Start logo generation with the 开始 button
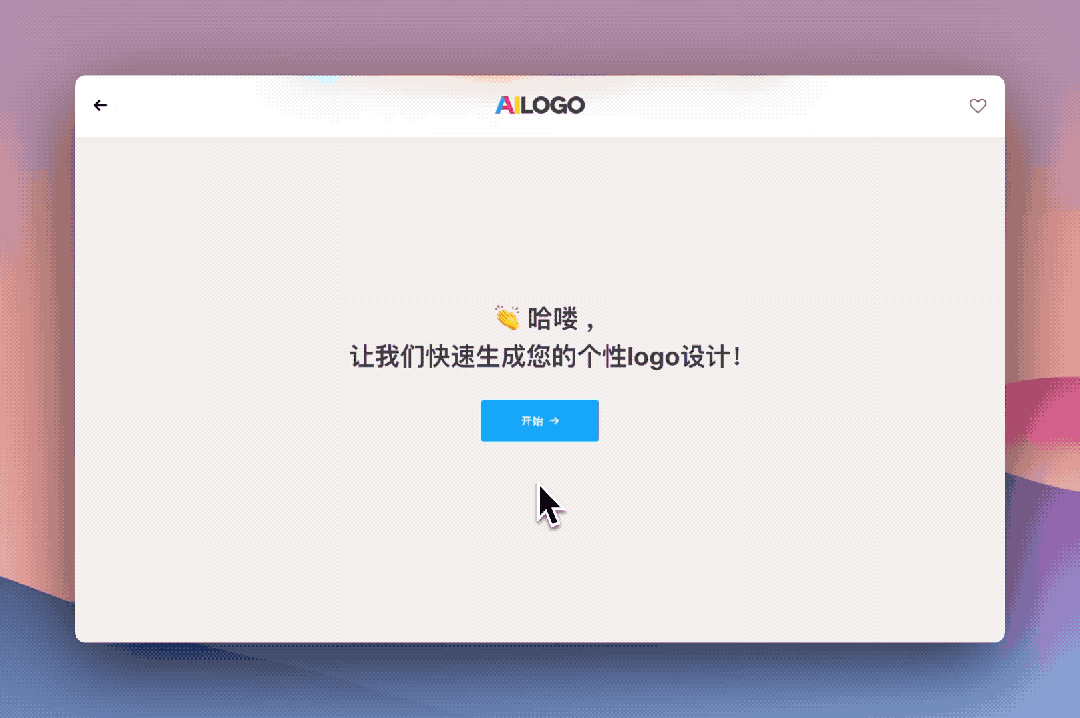Screen dimensions: 1080x718 click(x=540, y=421)
